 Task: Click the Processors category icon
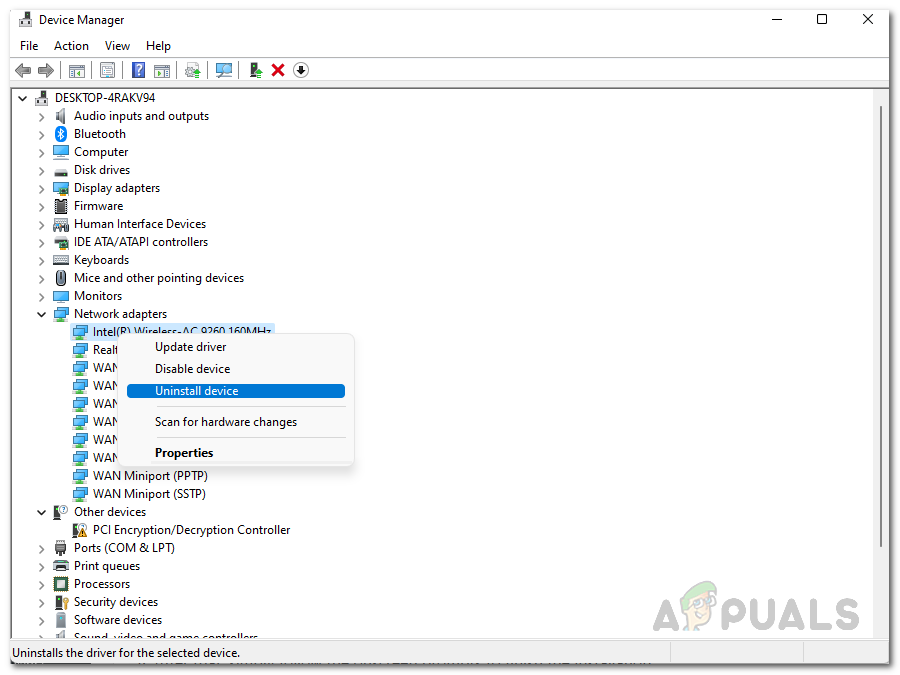click(x=61, y=584)
